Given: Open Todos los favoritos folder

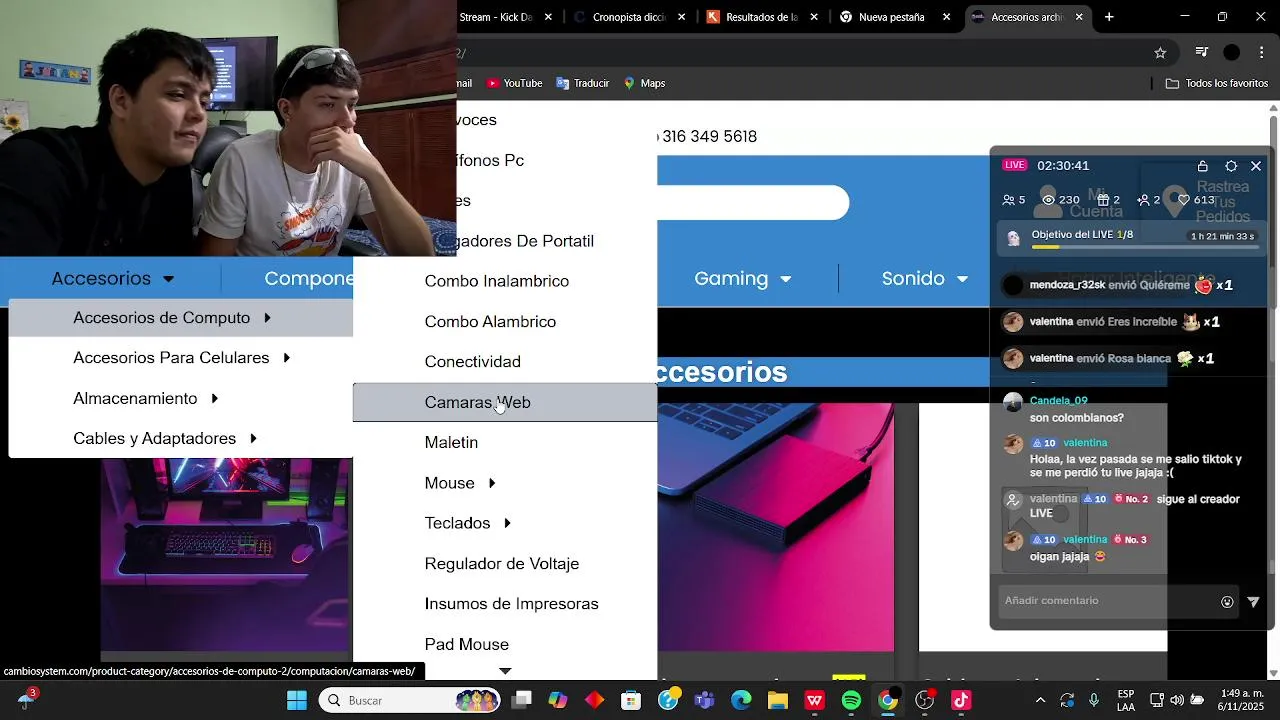Looking at the screenshot, I should pyautogui.click(x=1217, y=83).
